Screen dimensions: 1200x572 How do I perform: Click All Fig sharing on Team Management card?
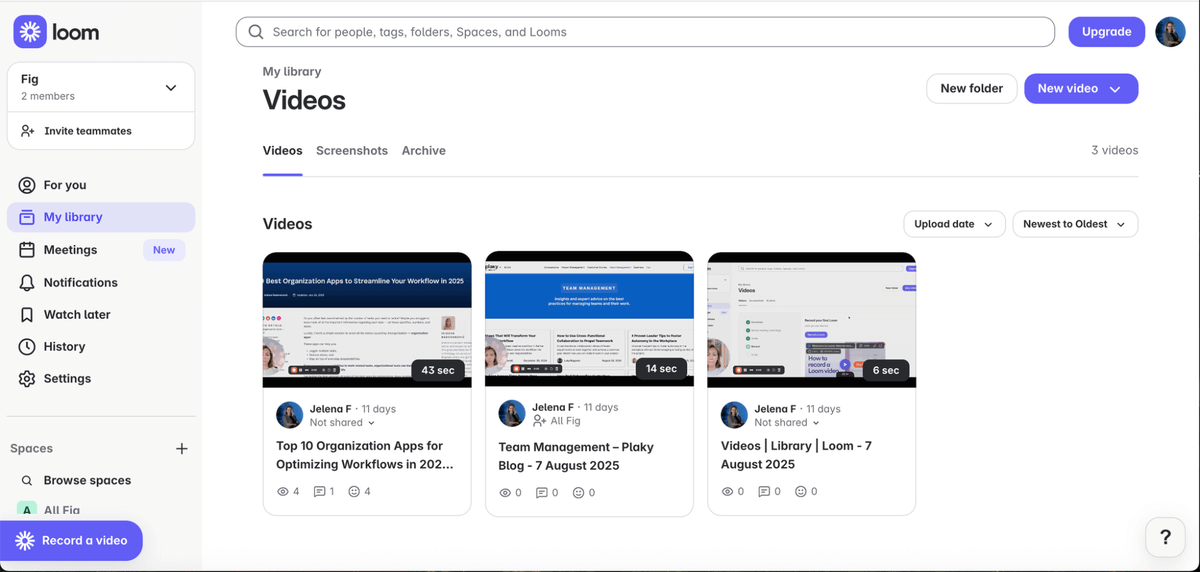[x=558, y=421]
